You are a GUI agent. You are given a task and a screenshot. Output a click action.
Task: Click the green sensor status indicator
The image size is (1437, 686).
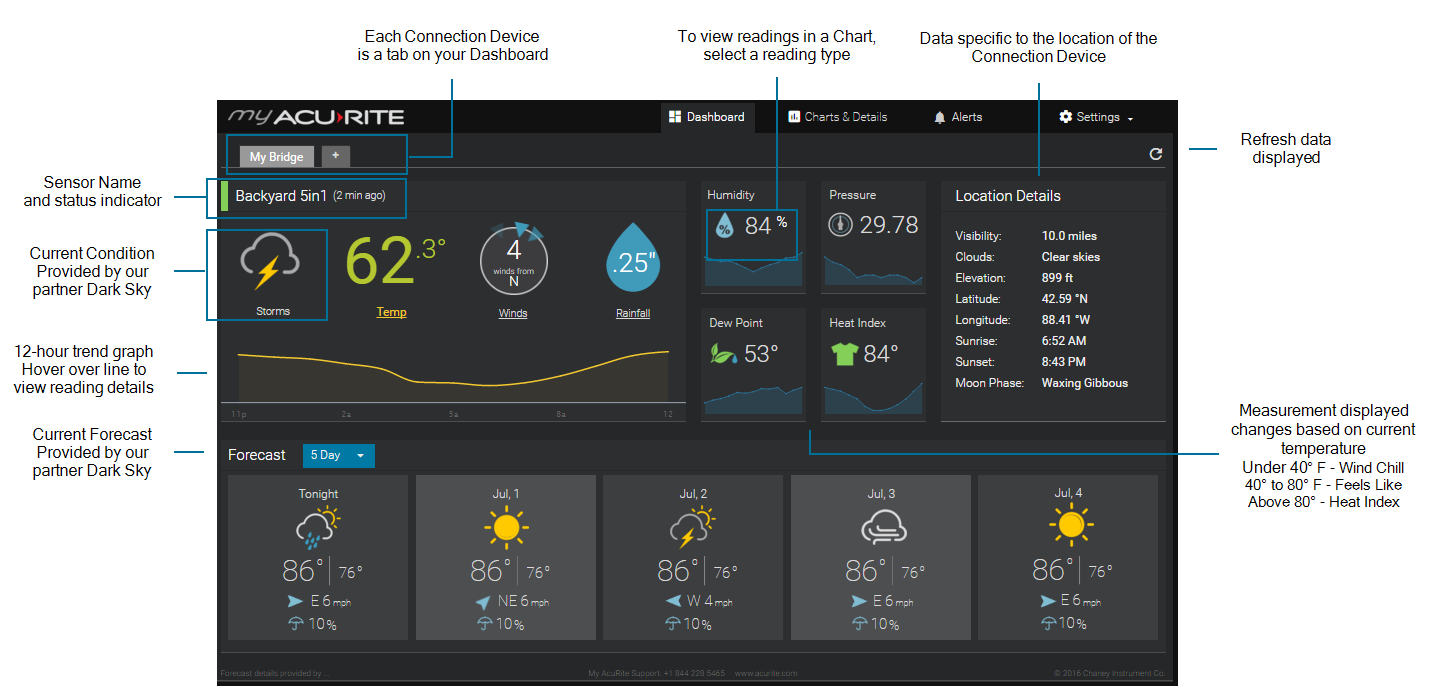click(225, 197)
